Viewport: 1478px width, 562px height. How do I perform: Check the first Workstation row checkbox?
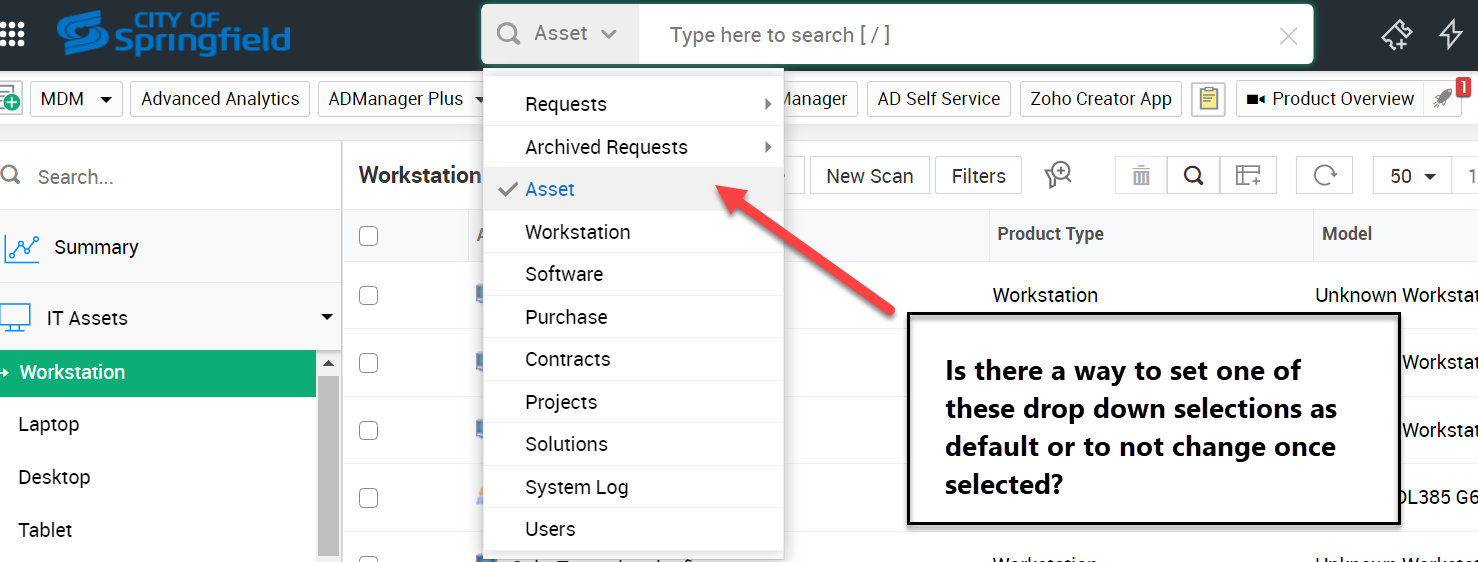[368, 295]
